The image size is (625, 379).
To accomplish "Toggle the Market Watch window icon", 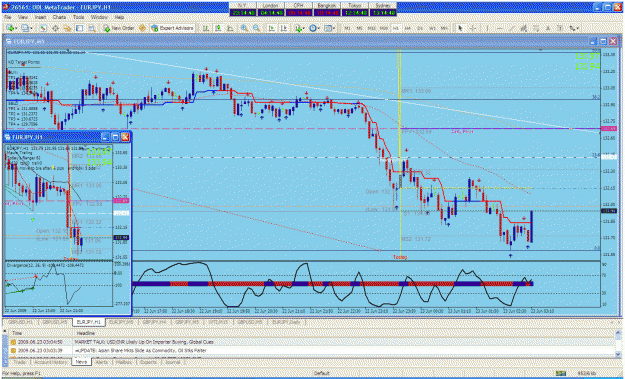I will (43, 28).
